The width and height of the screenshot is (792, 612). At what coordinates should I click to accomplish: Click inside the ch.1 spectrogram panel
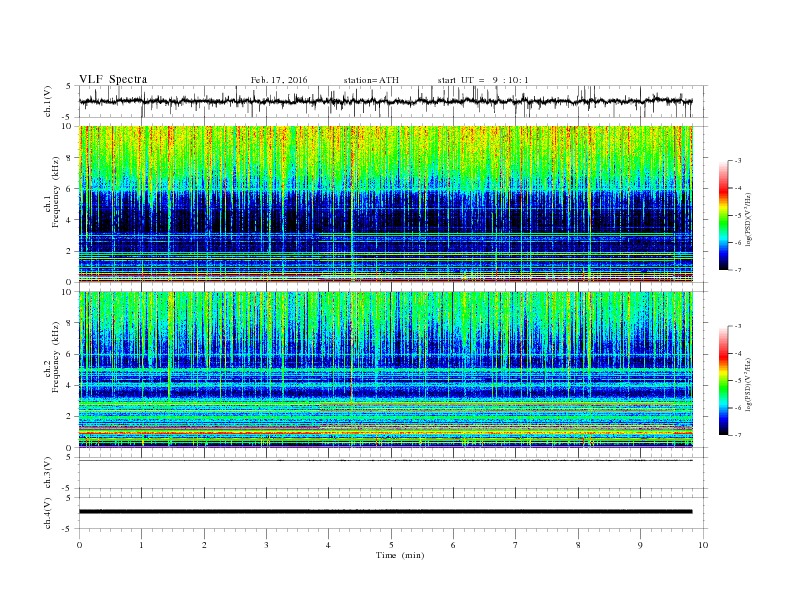[386, 204]
